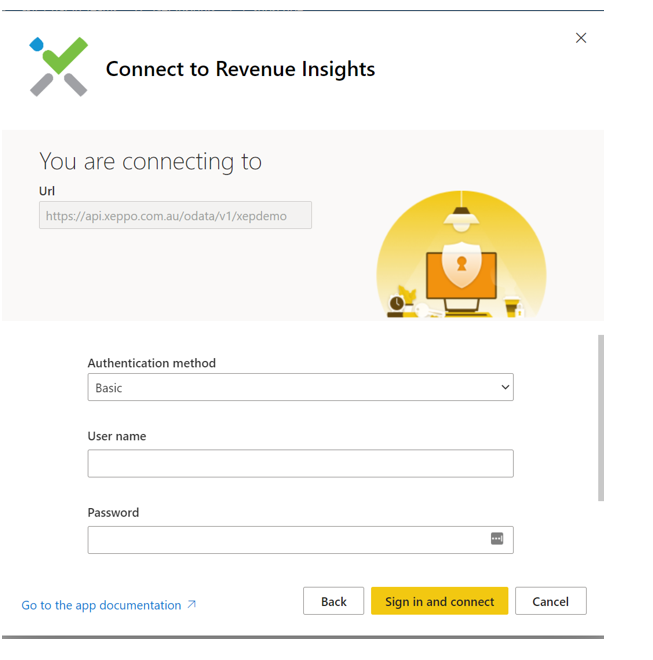Click the external link arrow beside documentation
The width and height of the screenshot is (653, 660).
click(192, 604)
